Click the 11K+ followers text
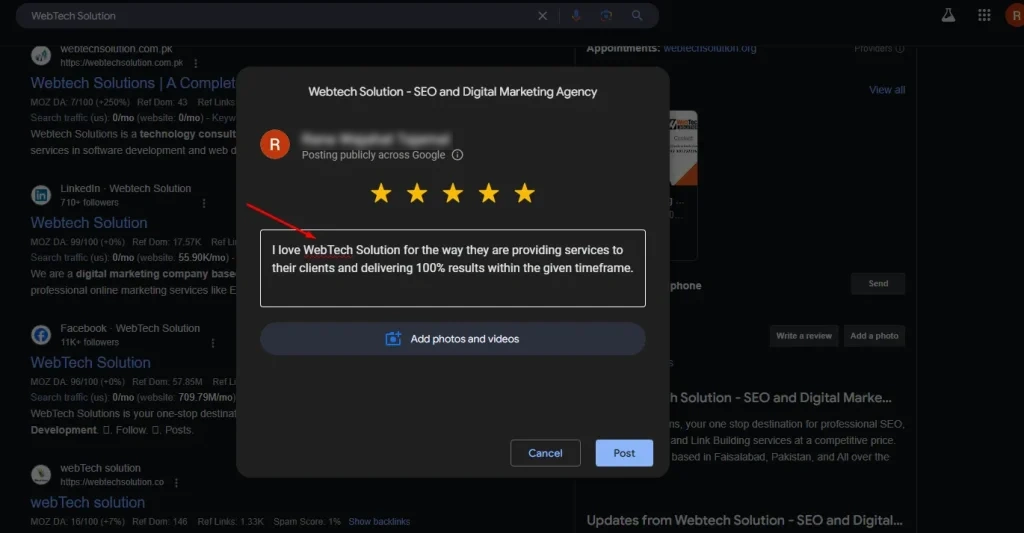Image resolution: width=1024 pixels, height=533 pixels. 89,342
